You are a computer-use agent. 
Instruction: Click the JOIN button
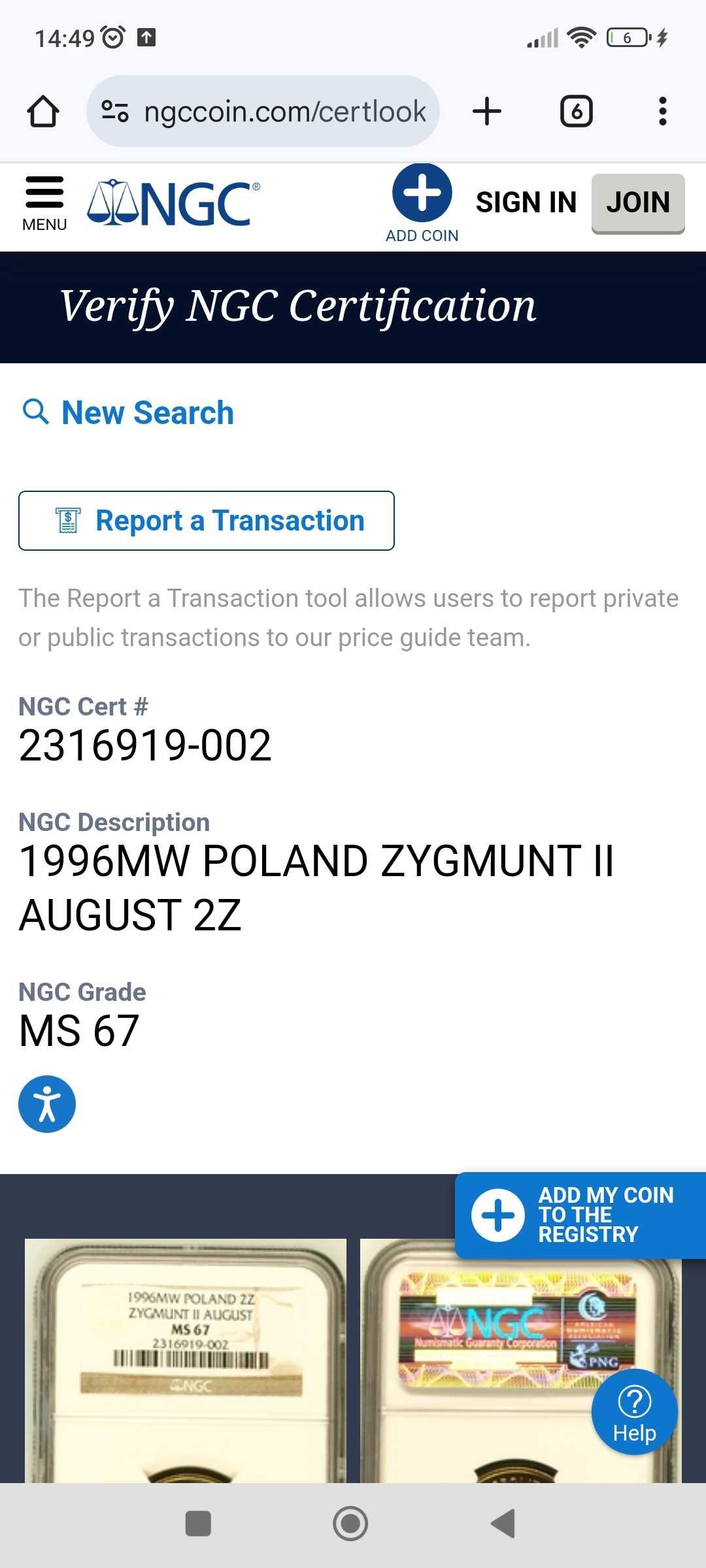[x=638, y=203]
